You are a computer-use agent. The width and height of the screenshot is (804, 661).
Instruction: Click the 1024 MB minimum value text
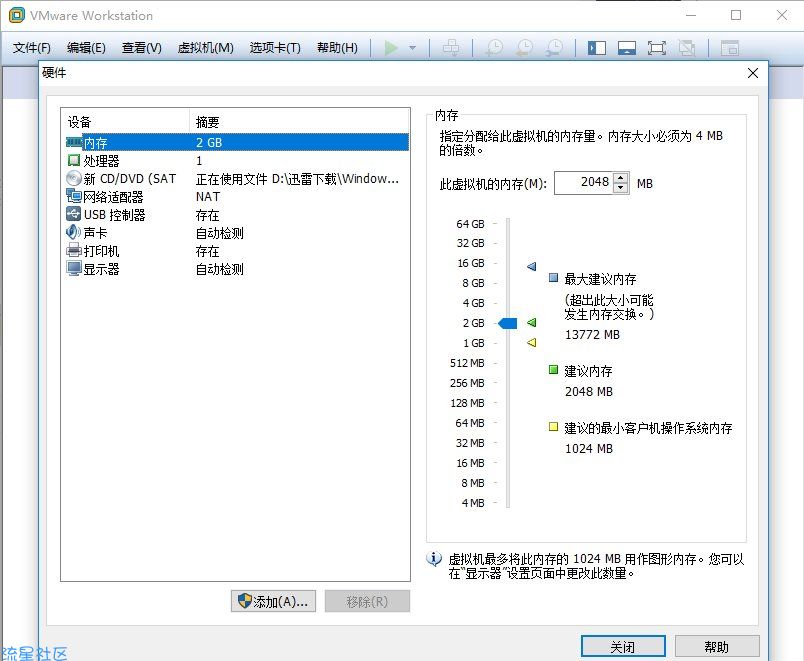click(589, 449)
